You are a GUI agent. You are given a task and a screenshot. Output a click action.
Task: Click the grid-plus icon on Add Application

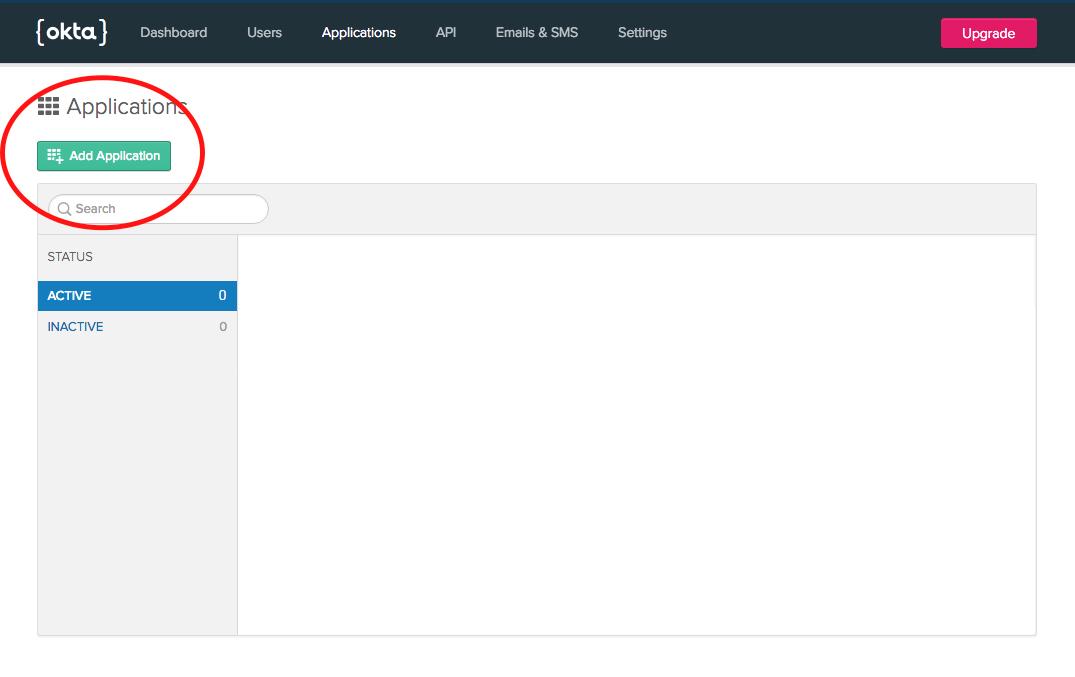(x=55, y=156)
